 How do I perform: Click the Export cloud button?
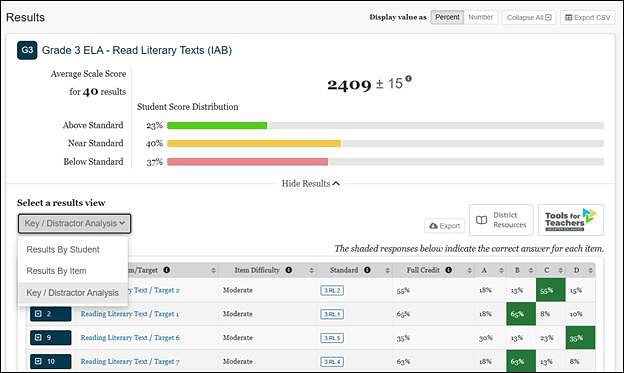click(445, 226)
